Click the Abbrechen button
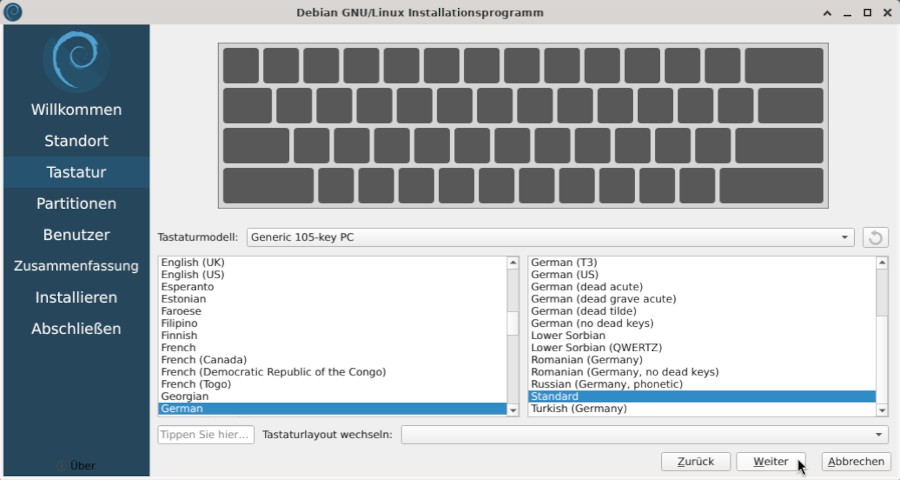900x480 pixels. pyautogui.click(x=856, y=462)
